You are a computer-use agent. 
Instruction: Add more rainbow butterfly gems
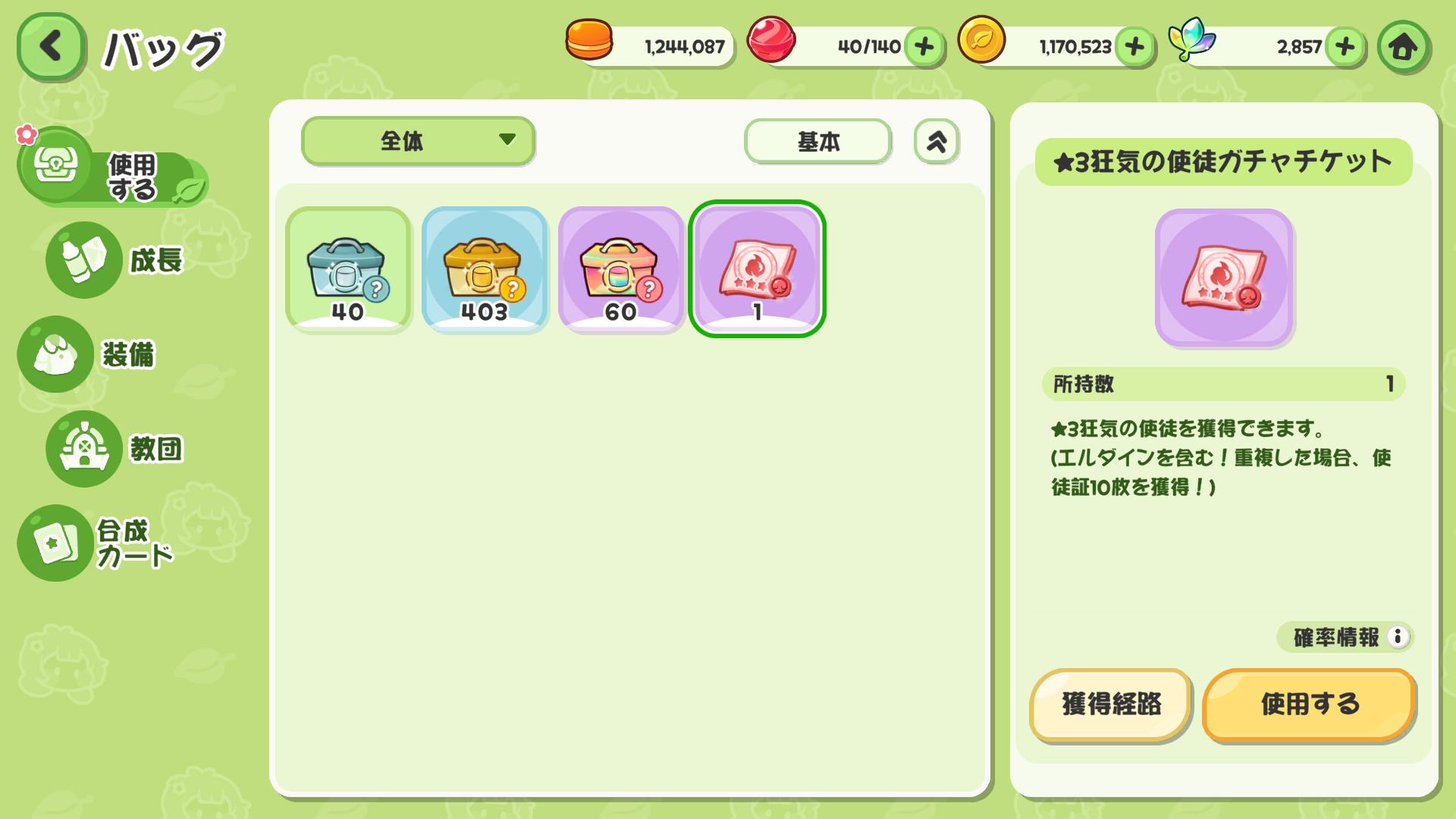(1345, 47)
